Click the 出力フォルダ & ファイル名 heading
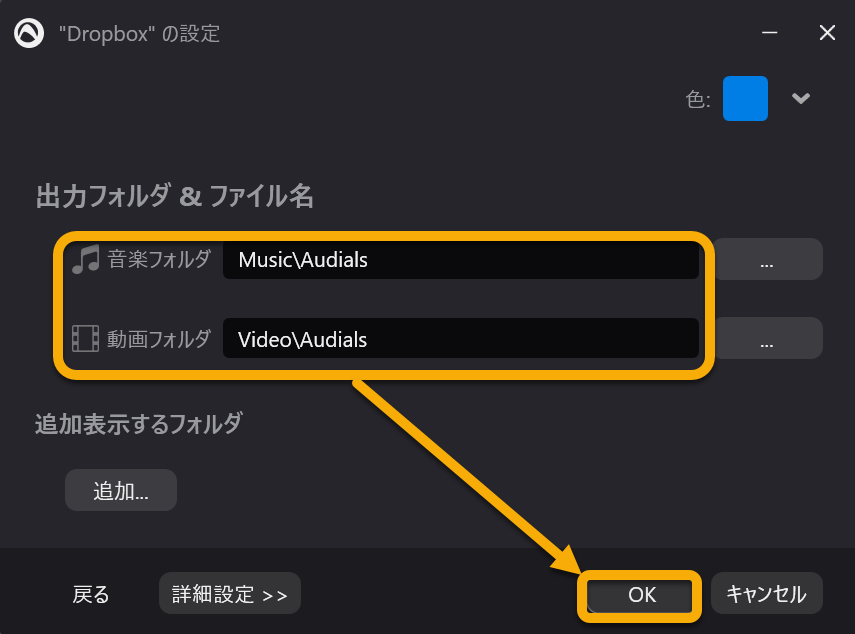The image size is (855, 634). tap(174, 196)
